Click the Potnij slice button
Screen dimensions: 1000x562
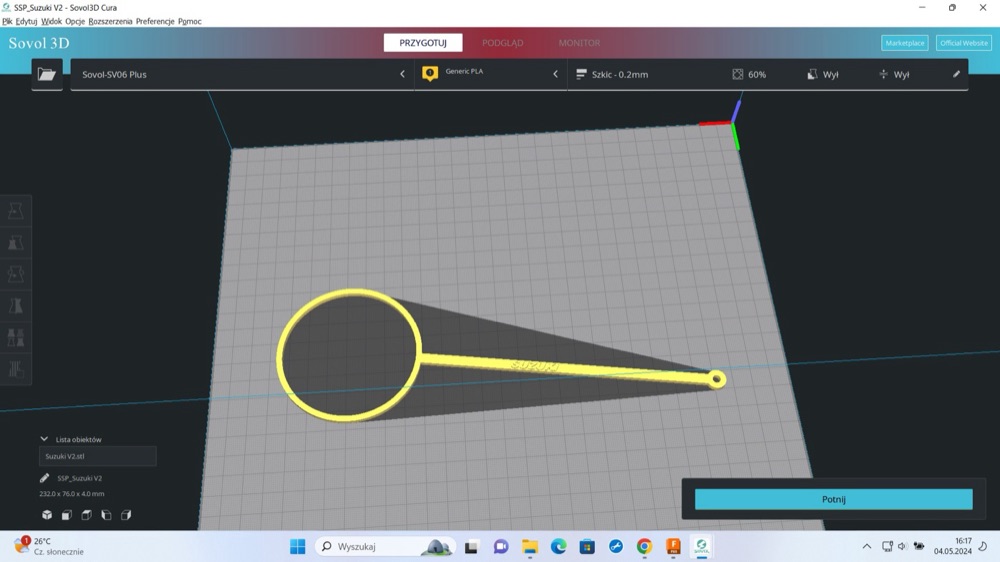(834, 499)
